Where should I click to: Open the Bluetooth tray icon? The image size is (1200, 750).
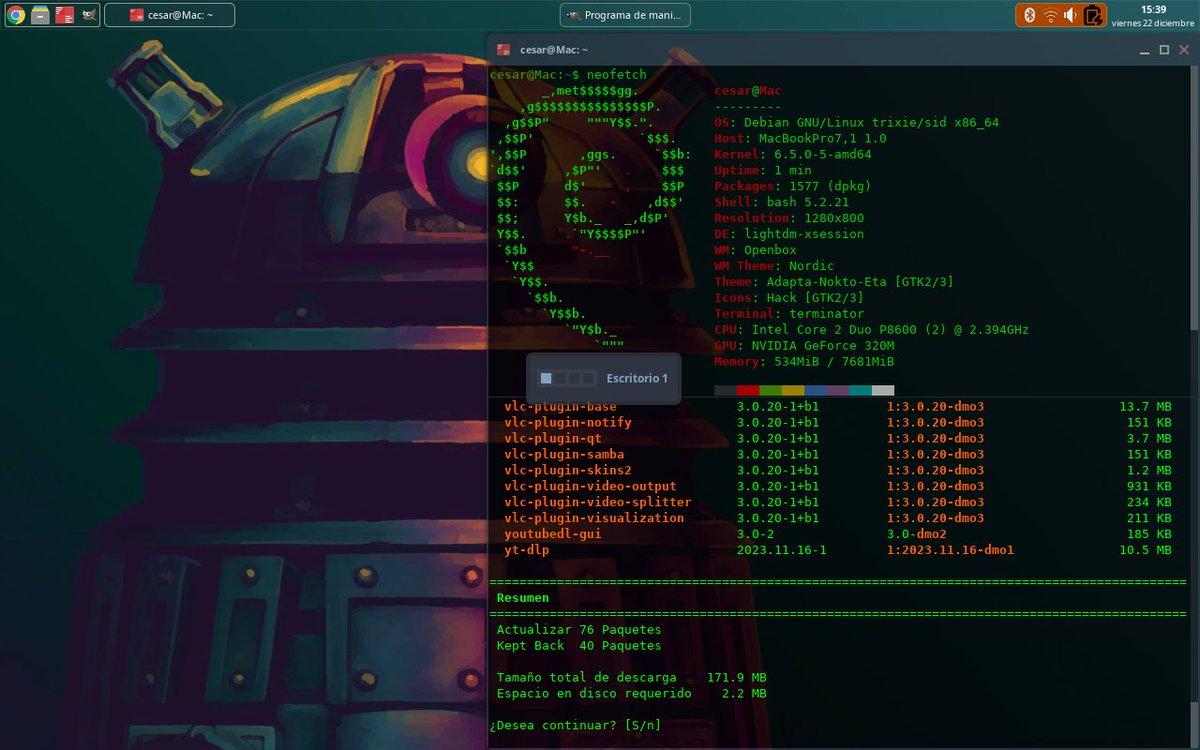coord(1030,15)
